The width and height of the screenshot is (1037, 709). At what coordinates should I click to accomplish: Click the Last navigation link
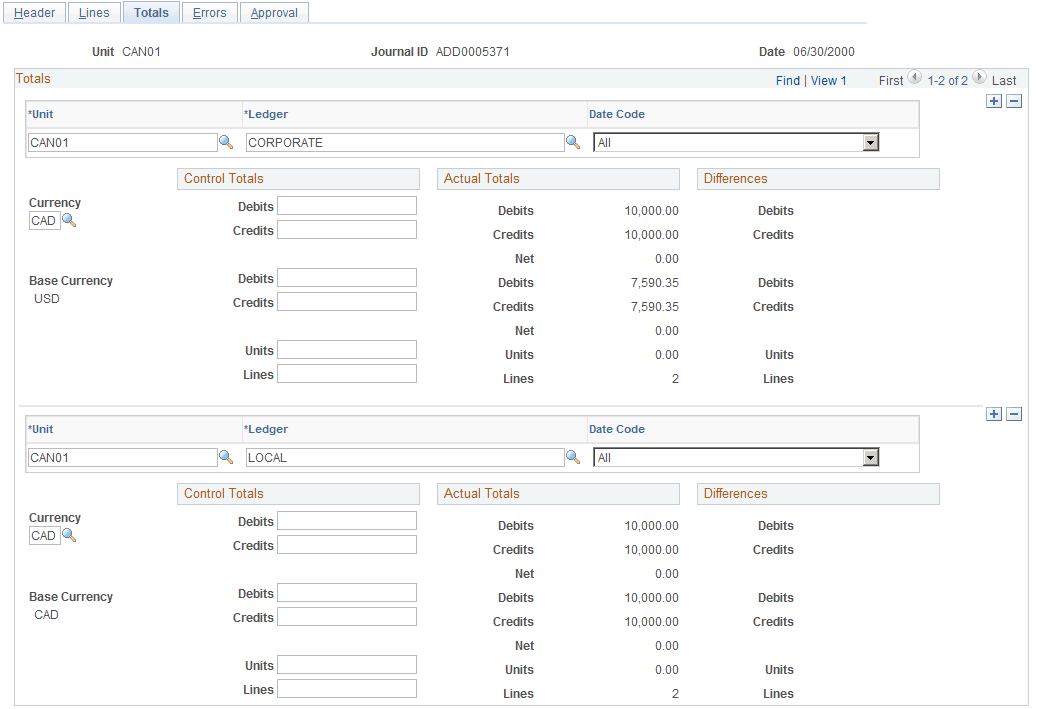click(1004, 81)
